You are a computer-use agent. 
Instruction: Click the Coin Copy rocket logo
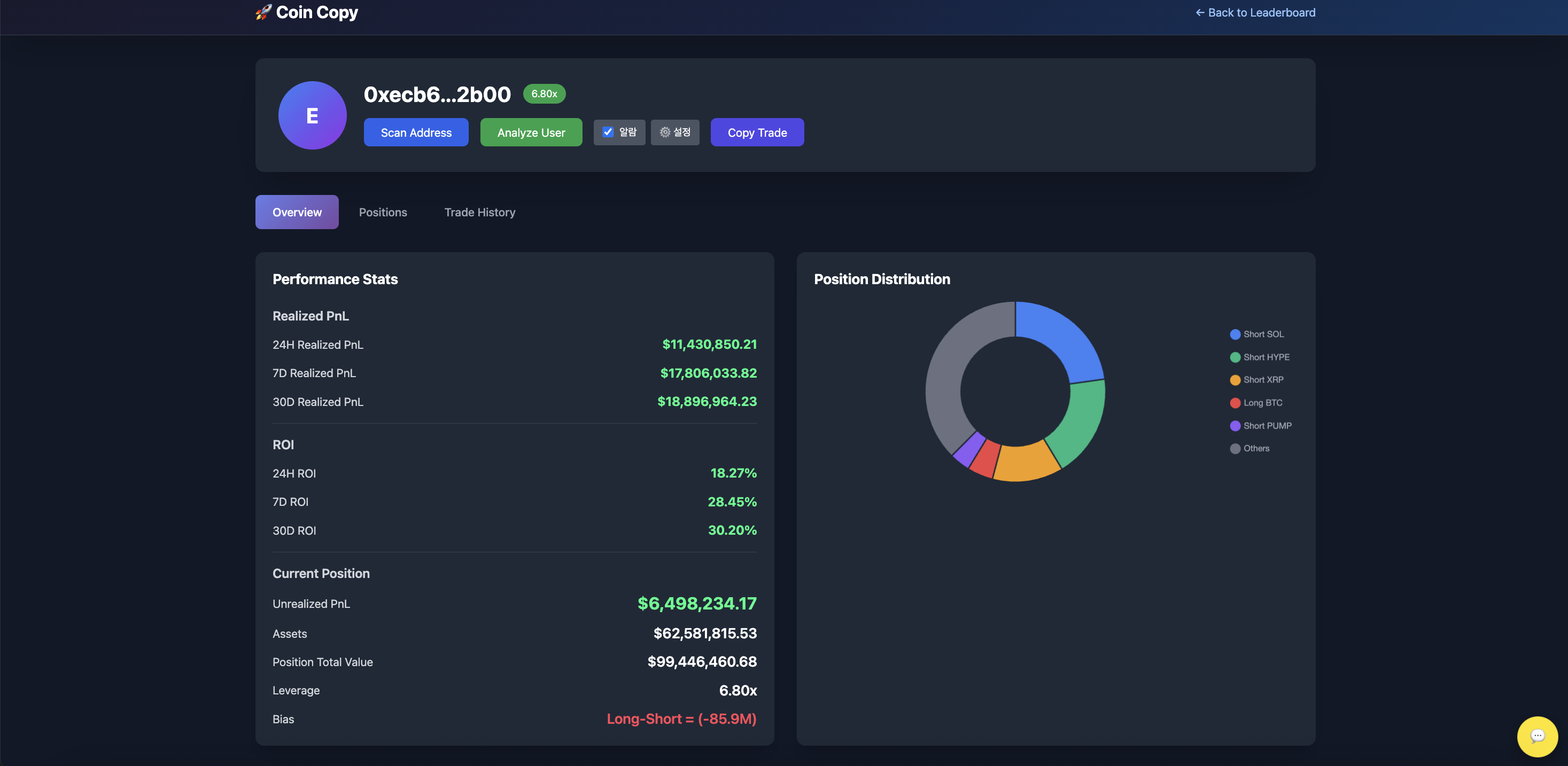pos(263,12)
